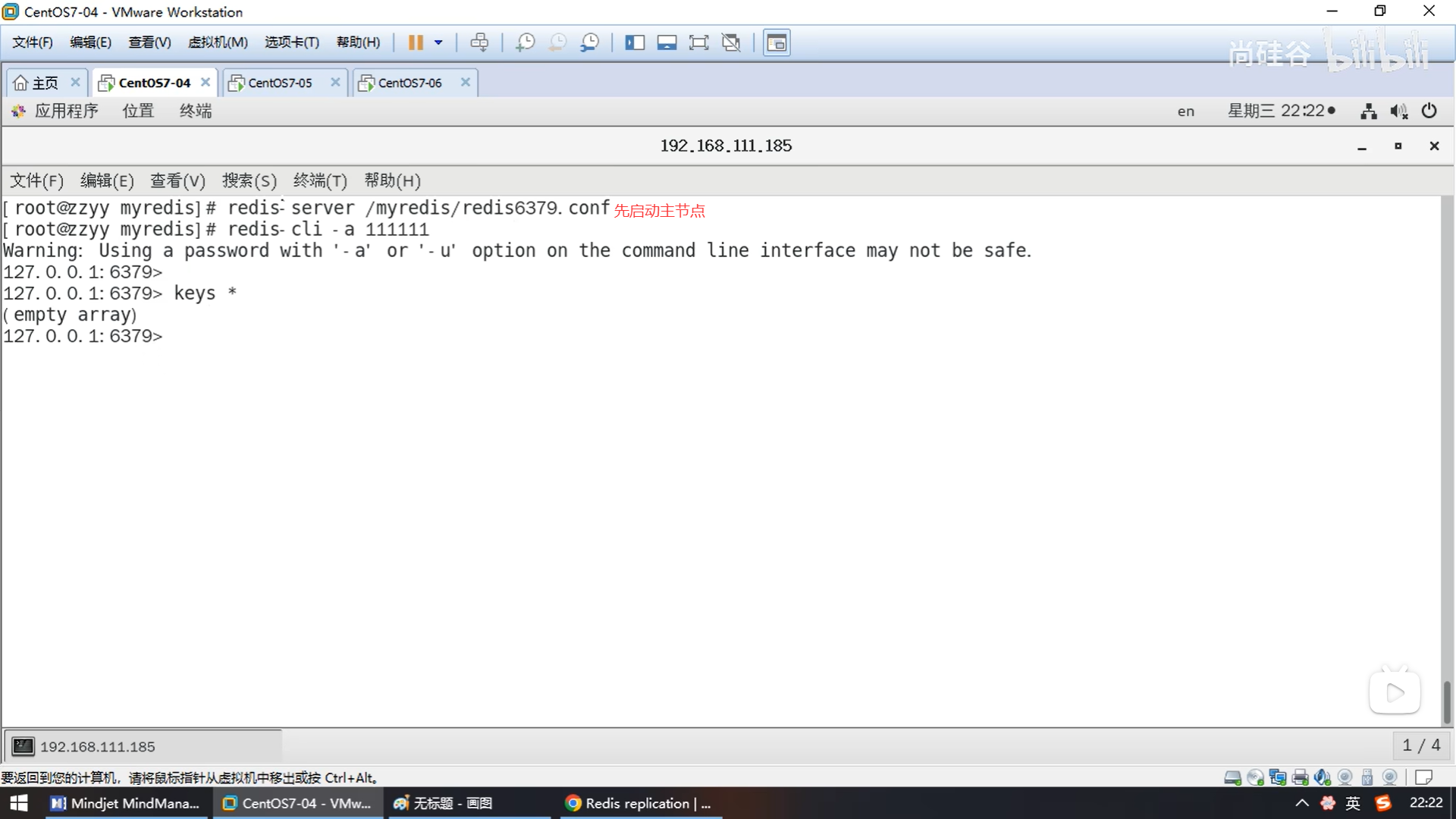1456x819 pixels.
Task: Open the snapshot manager
Action: pos(589,42)
